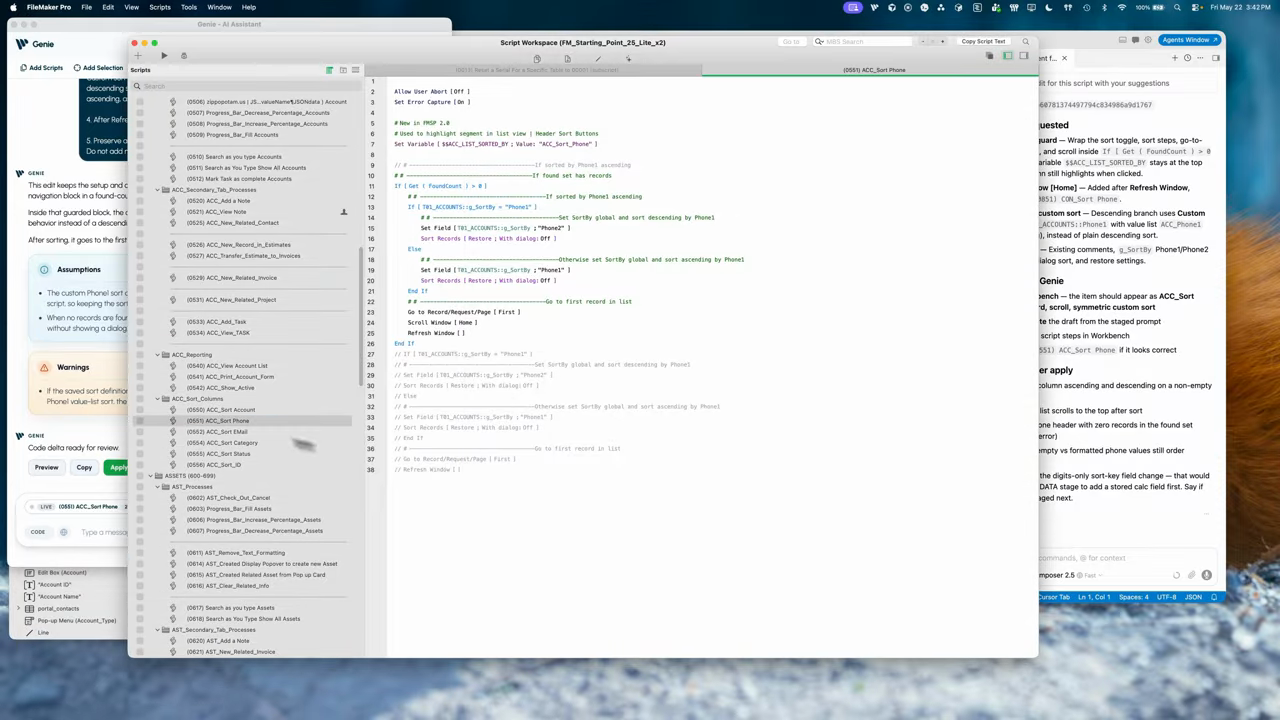1280x720 pixels.
Task: Tick checkbox beside (0520) ACC_Add a Note
Action: (x=139, y=201)
